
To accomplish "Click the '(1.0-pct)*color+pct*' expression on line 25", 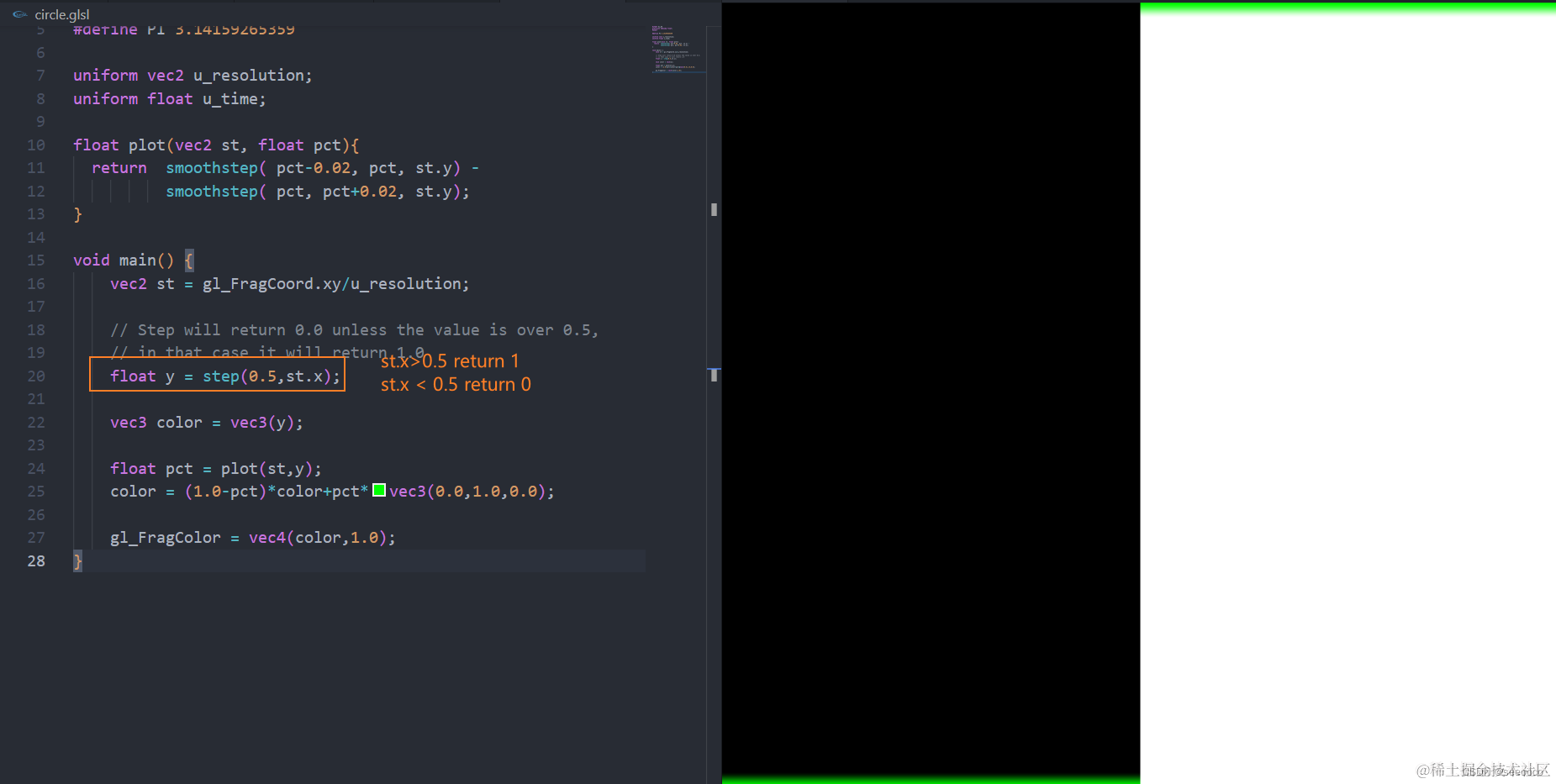I will tap(277, 492).
